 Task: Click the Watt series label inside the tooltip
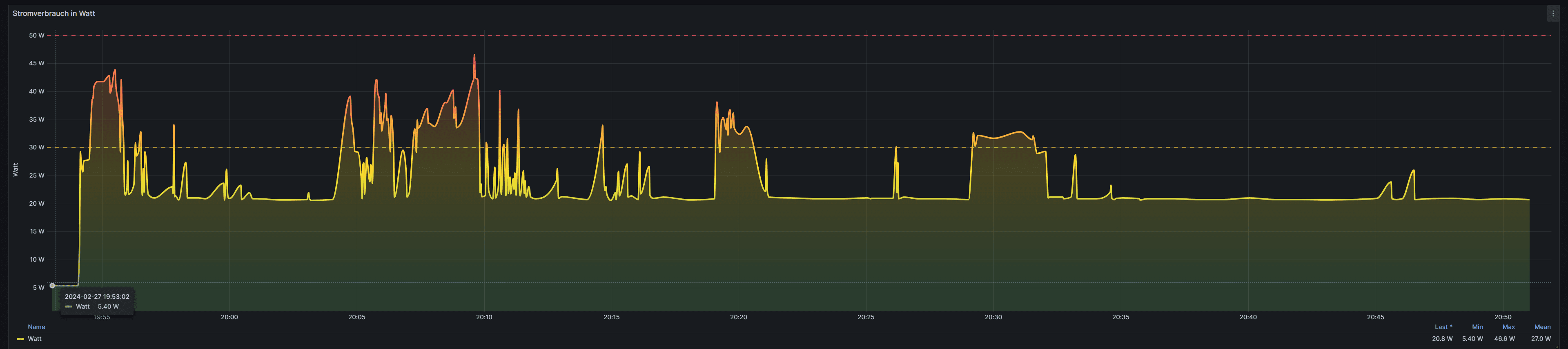click(83, 307)
